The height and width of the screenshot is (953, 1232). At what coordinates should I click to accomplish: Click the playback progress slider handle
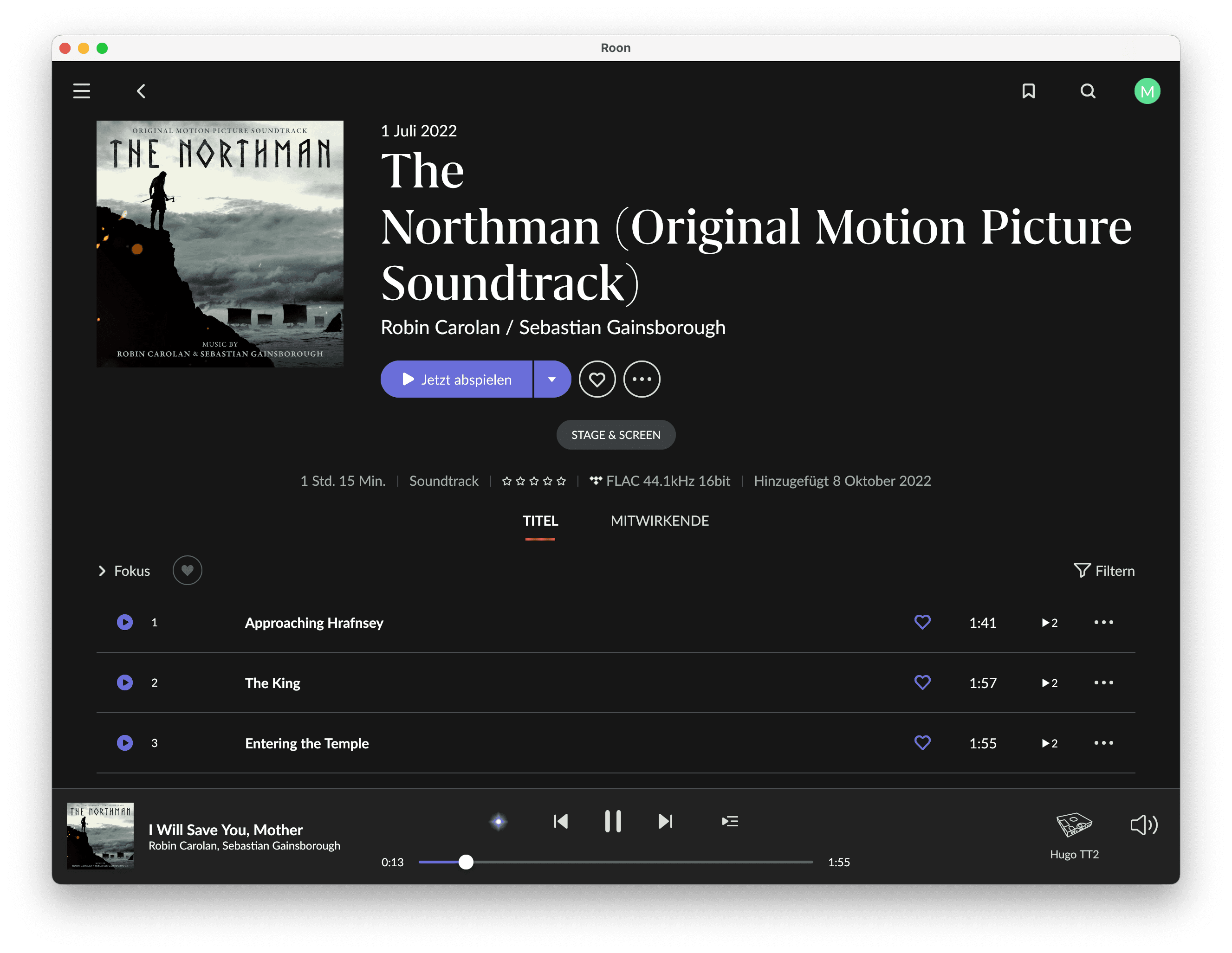[466, 862]
